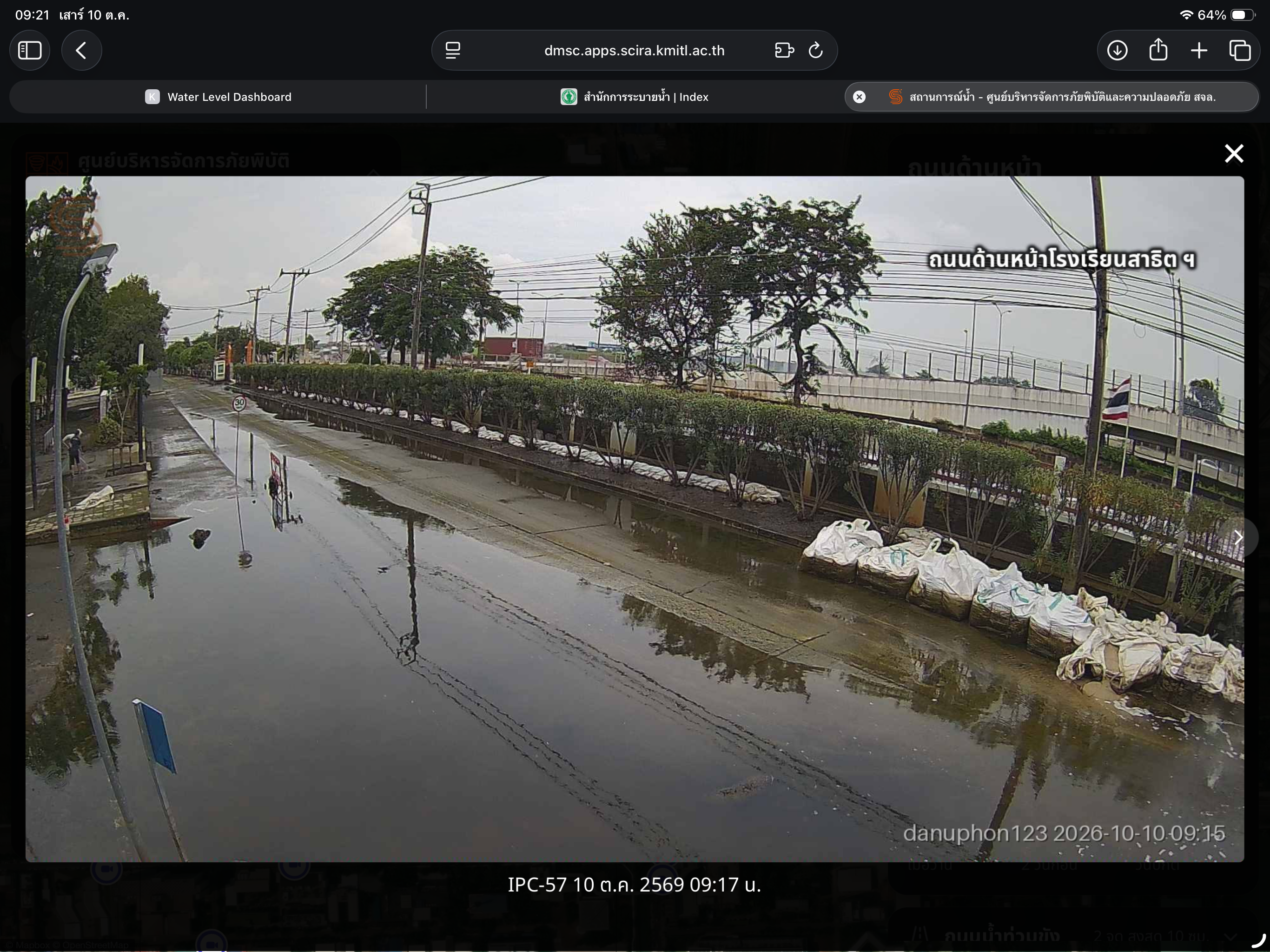Tap the battery indicator
The image size is (1270, 952).
[x=1243, y=15]
